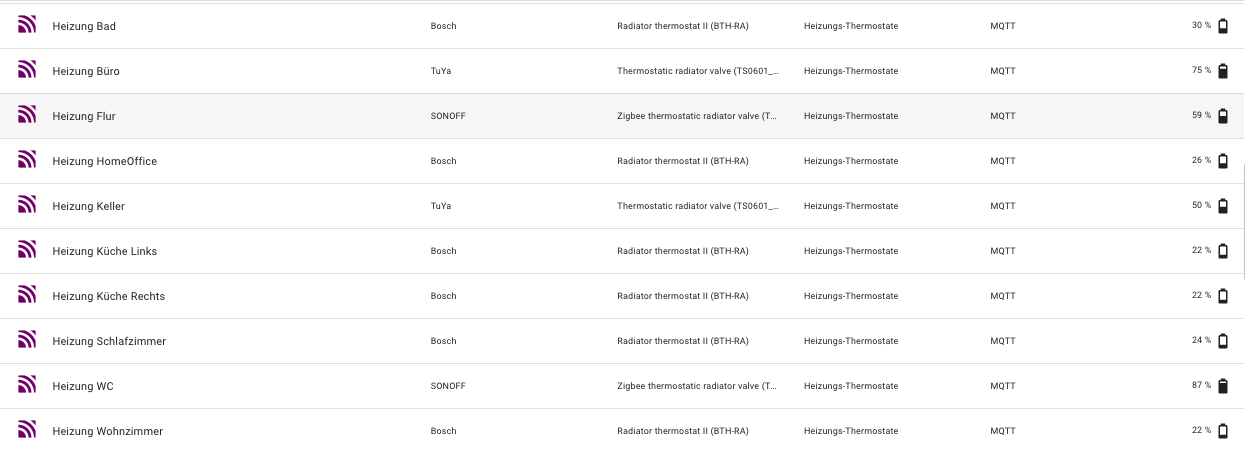Click the battery icon in Heizung Wohnzimmer row
Screen dimensions: 1245x453
(1222, 431)
